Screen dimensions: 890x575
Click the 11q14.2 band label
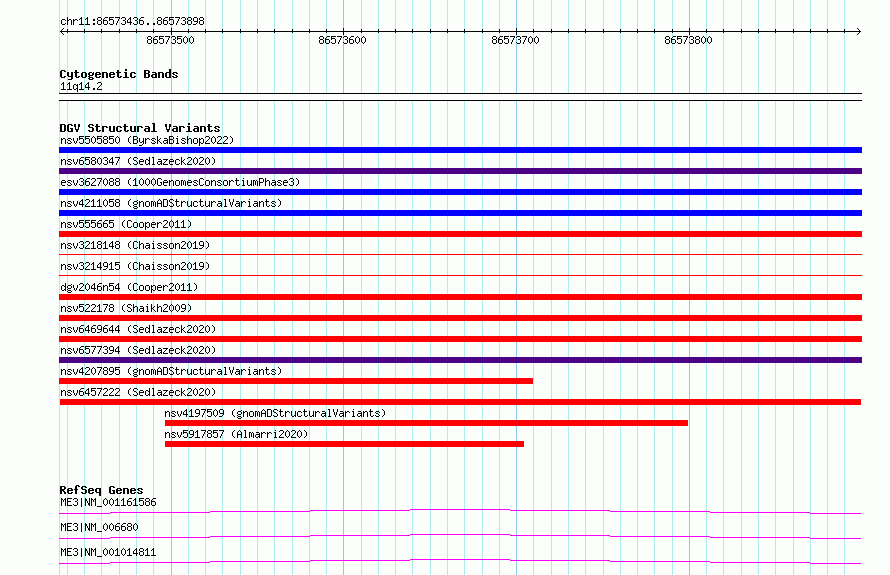[81, 86]
